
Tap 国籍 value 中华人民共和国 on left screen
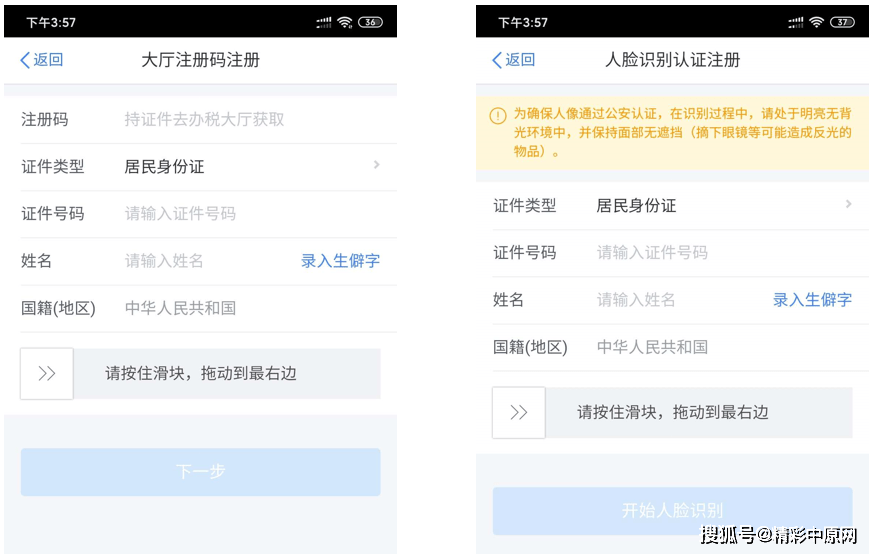[x=180, y=308]
